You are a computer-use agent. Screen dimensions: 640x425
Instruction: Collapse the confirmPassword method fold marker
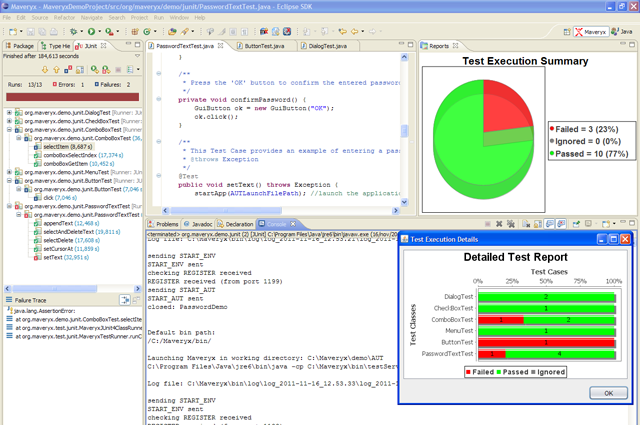click(158, 99)
